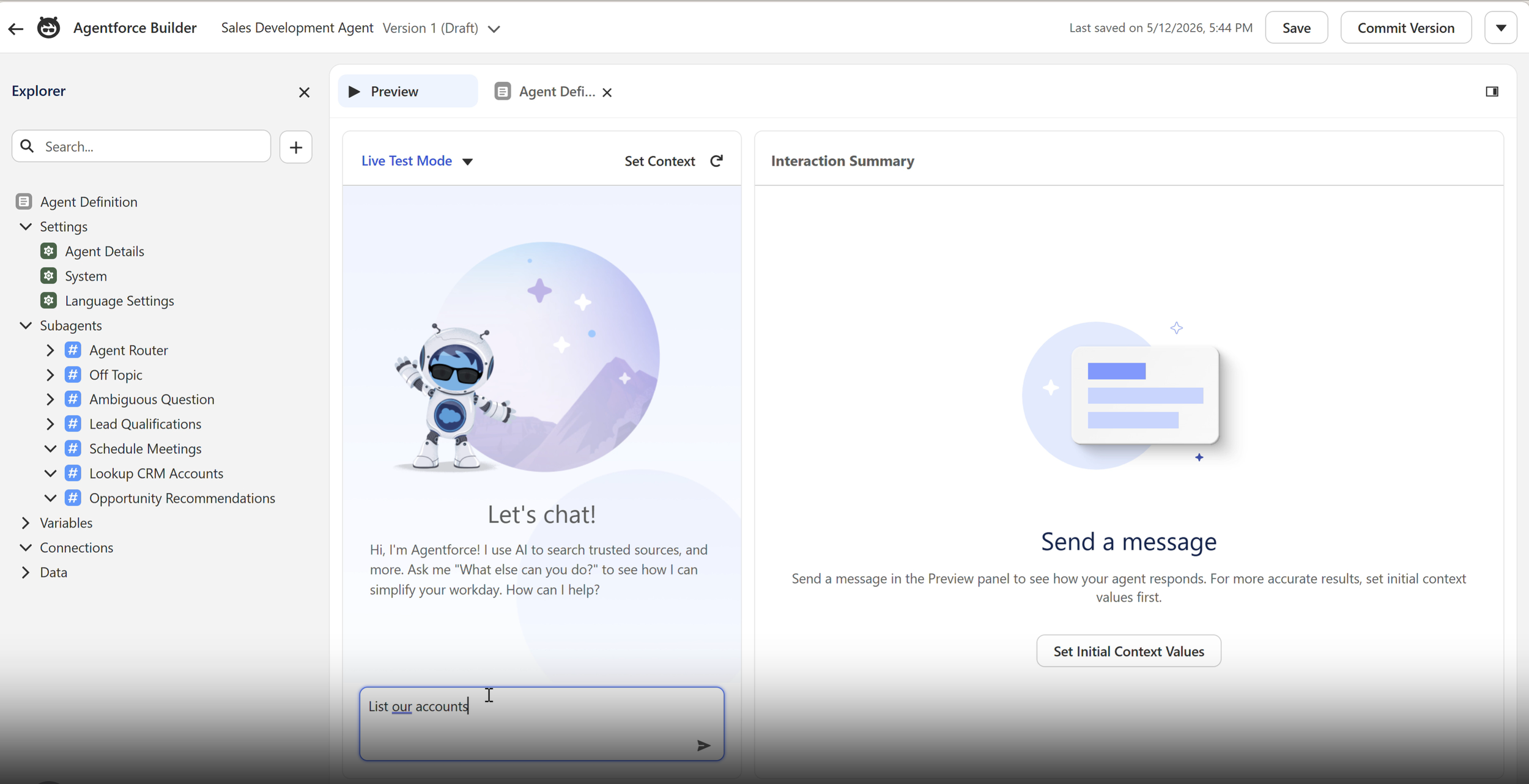The height and width of the screenshot is (784, 1529).
Task: Click the Save button
Action: [1297, 28]
